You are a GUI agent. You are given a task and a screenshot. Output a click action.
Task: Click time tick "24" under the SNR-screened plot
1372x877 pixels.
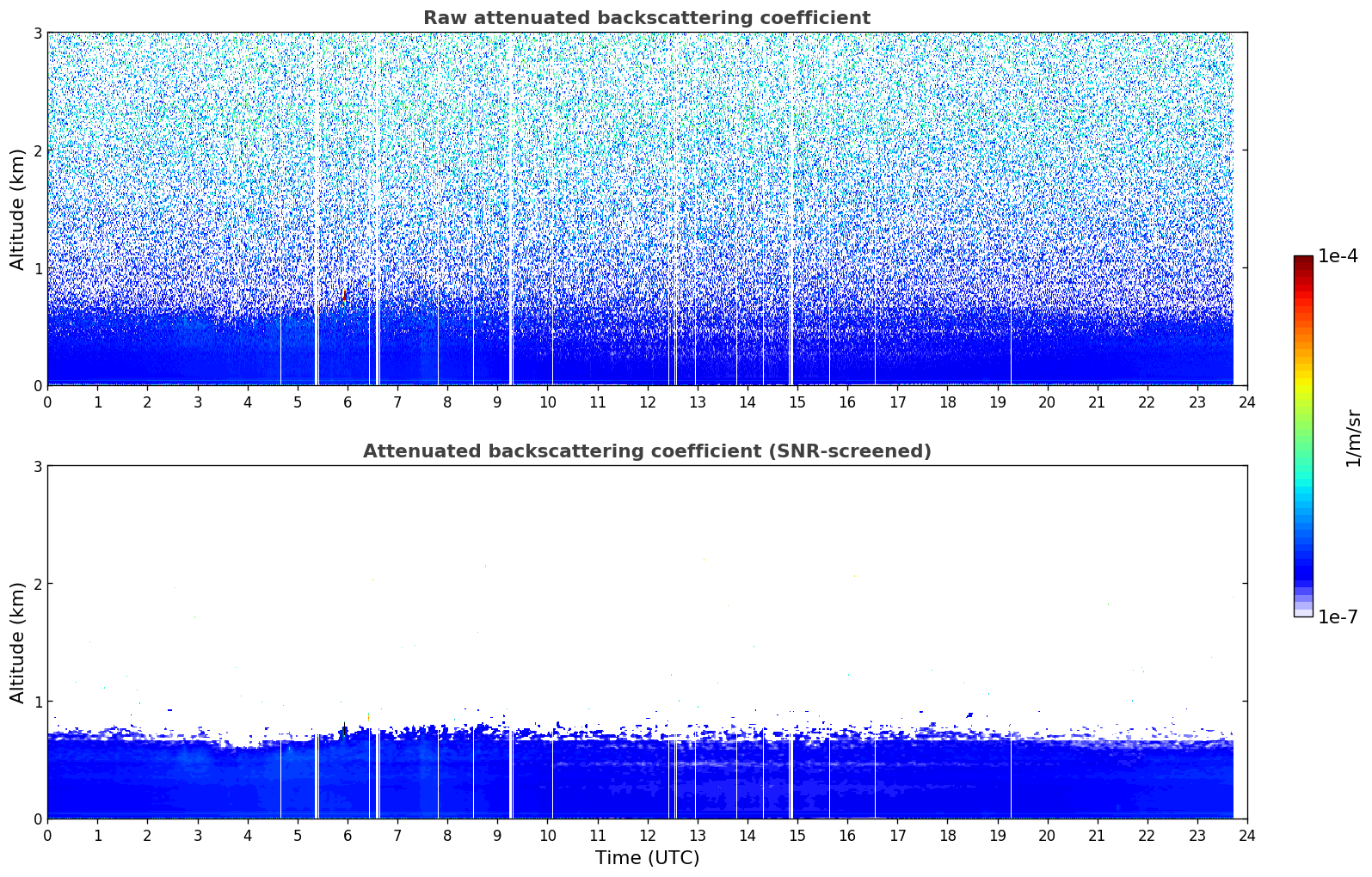pyautogui.click(x=1247, y=835)
